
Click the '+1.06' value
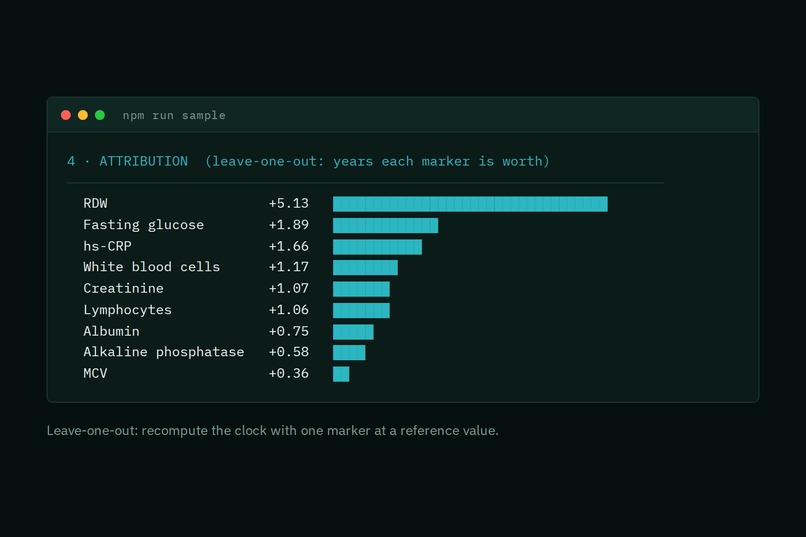[288, 310]
